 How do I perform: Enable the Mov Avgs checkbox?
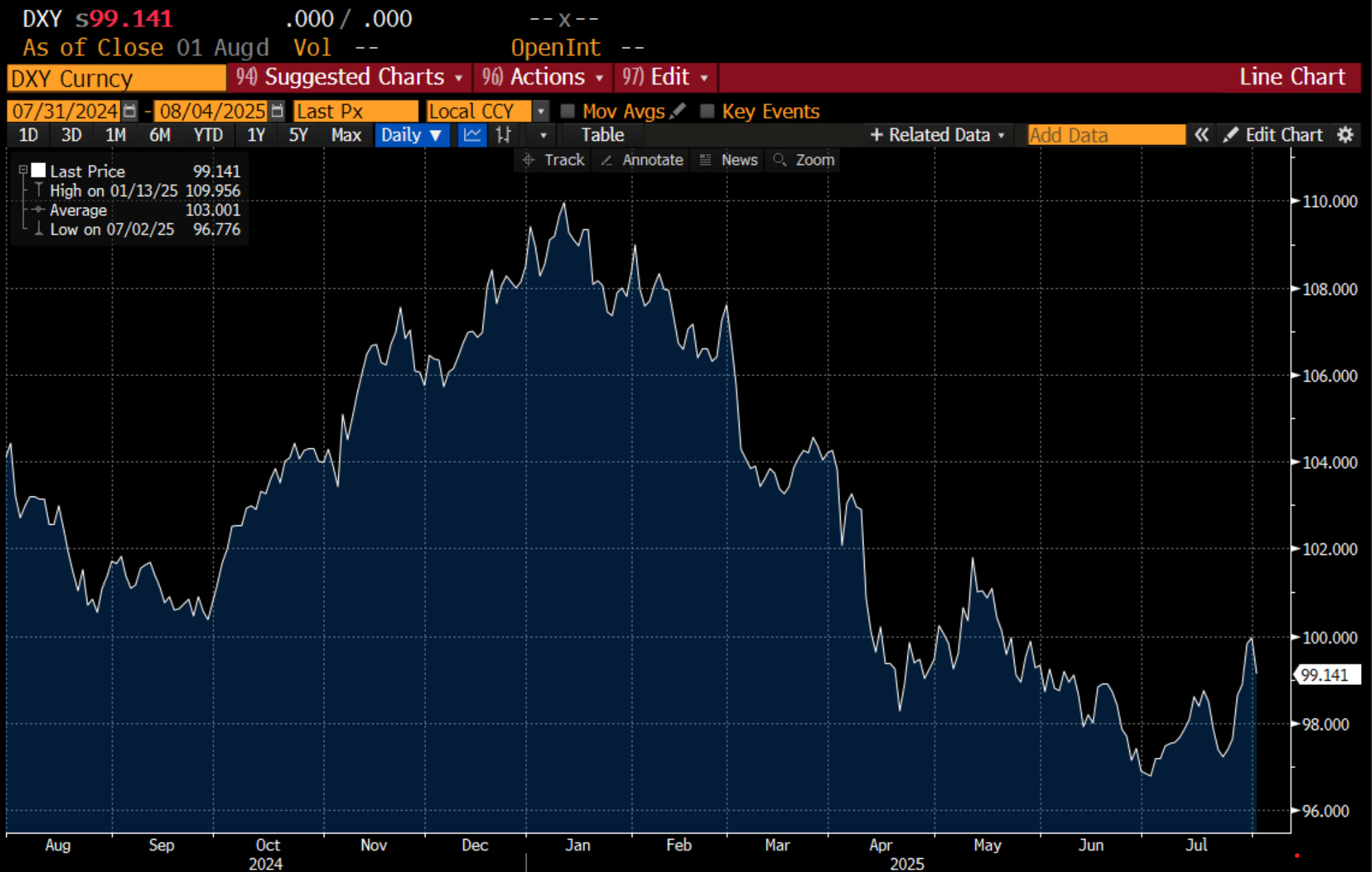pos(568,111)
